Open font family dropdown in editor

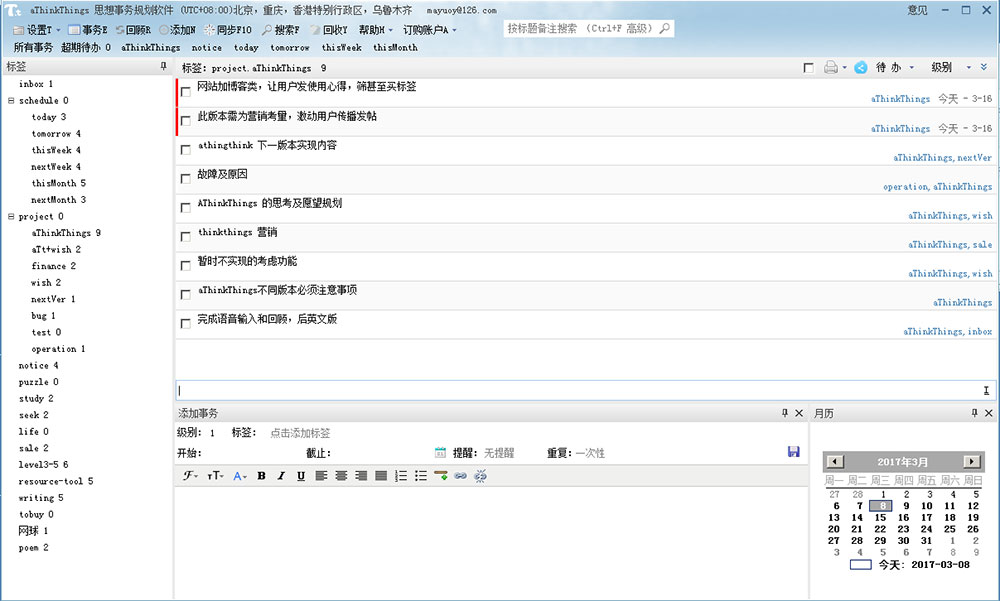[191, 476]
